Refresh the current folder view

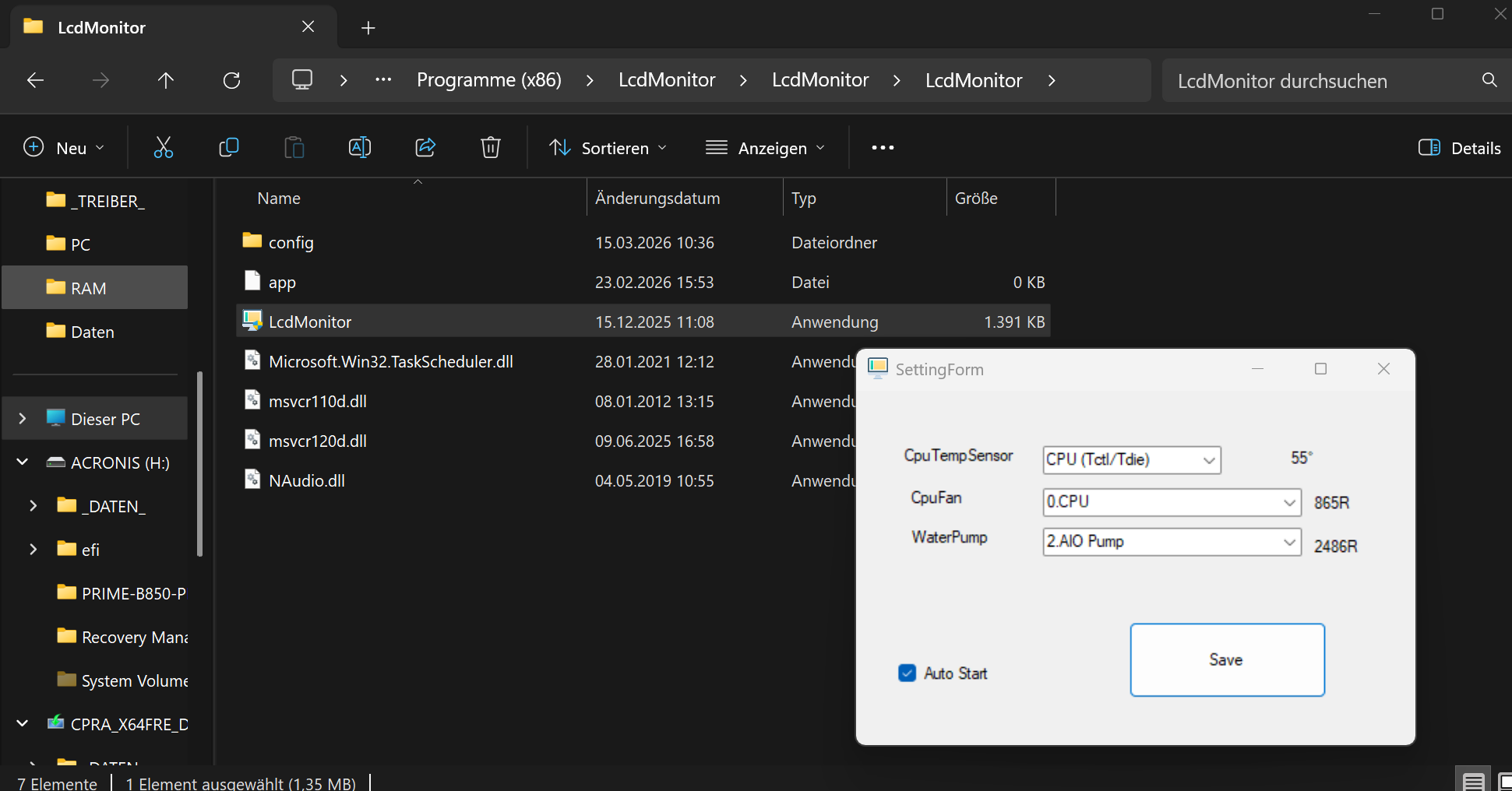231,80
